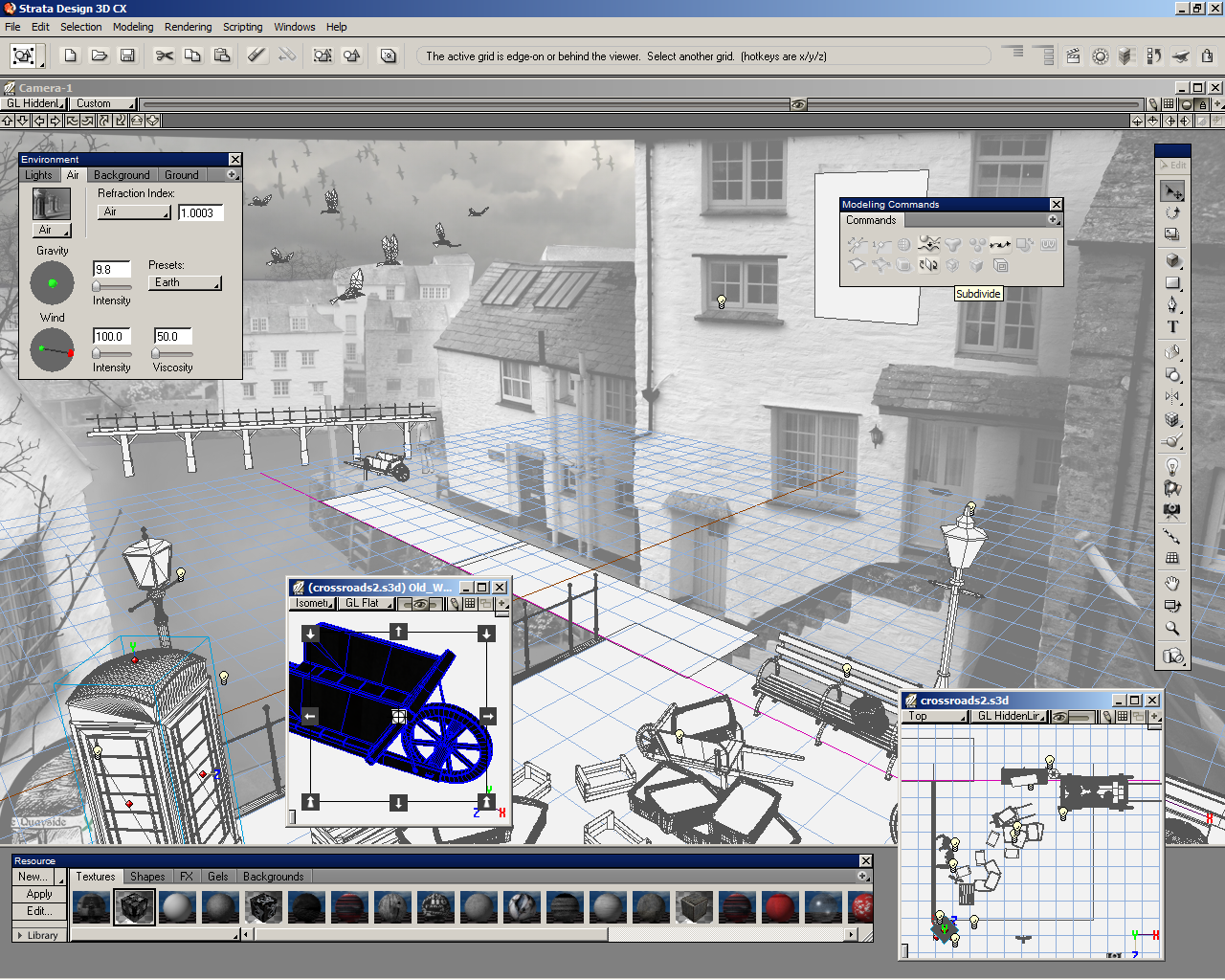Click the New... button in Resource panel

pos(33,877)
